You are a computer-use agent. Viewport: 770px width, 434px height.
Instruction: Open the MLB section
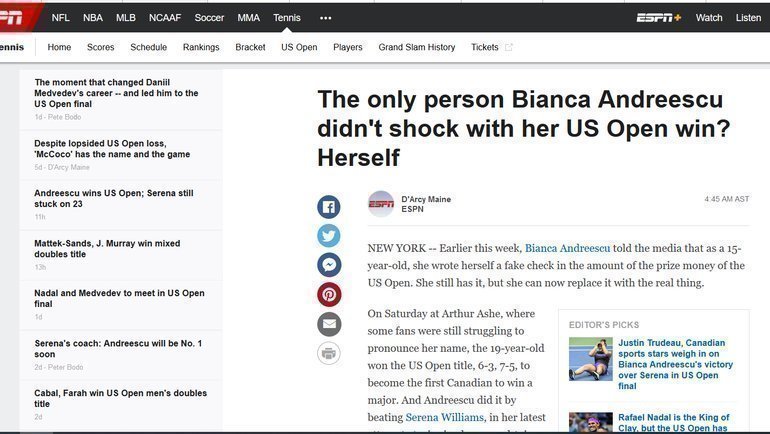[x=126, y=18]
